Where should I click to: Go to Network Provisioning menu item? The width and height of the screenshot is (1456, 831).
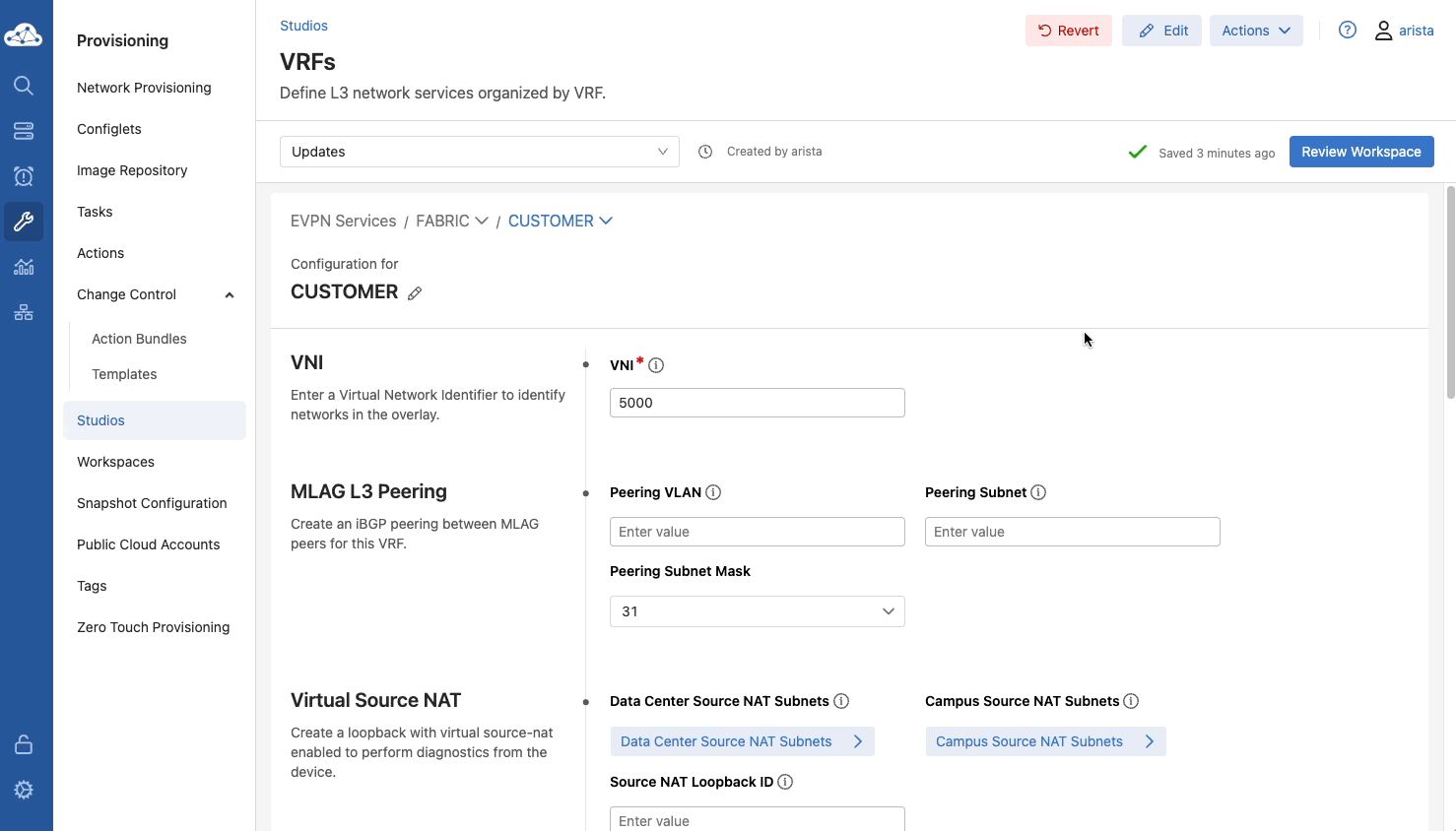click(144, 88)
